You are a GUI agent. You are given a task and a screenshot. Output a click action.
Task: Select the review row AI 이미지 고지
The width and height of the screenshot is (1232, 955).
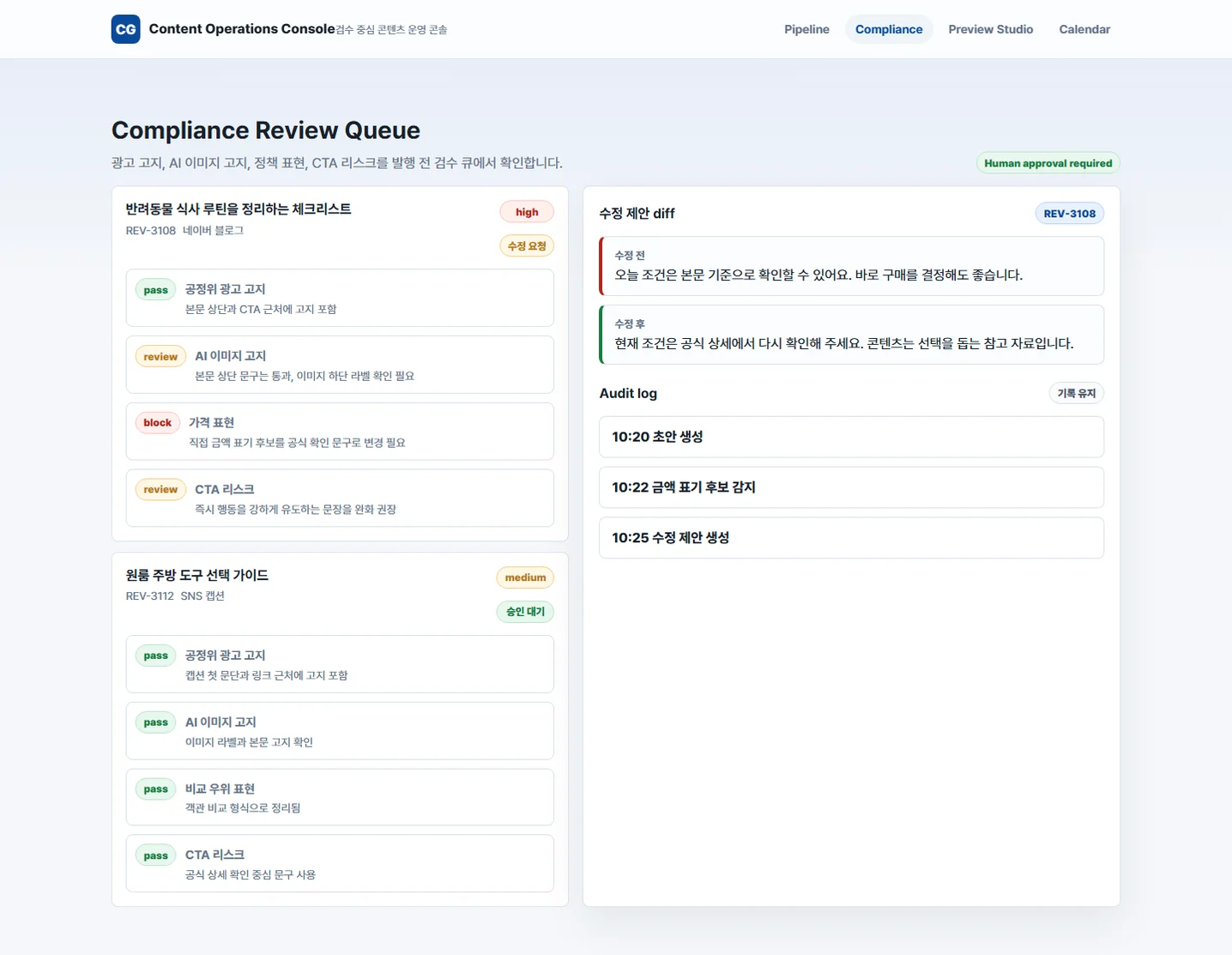[x=340, y=365]
